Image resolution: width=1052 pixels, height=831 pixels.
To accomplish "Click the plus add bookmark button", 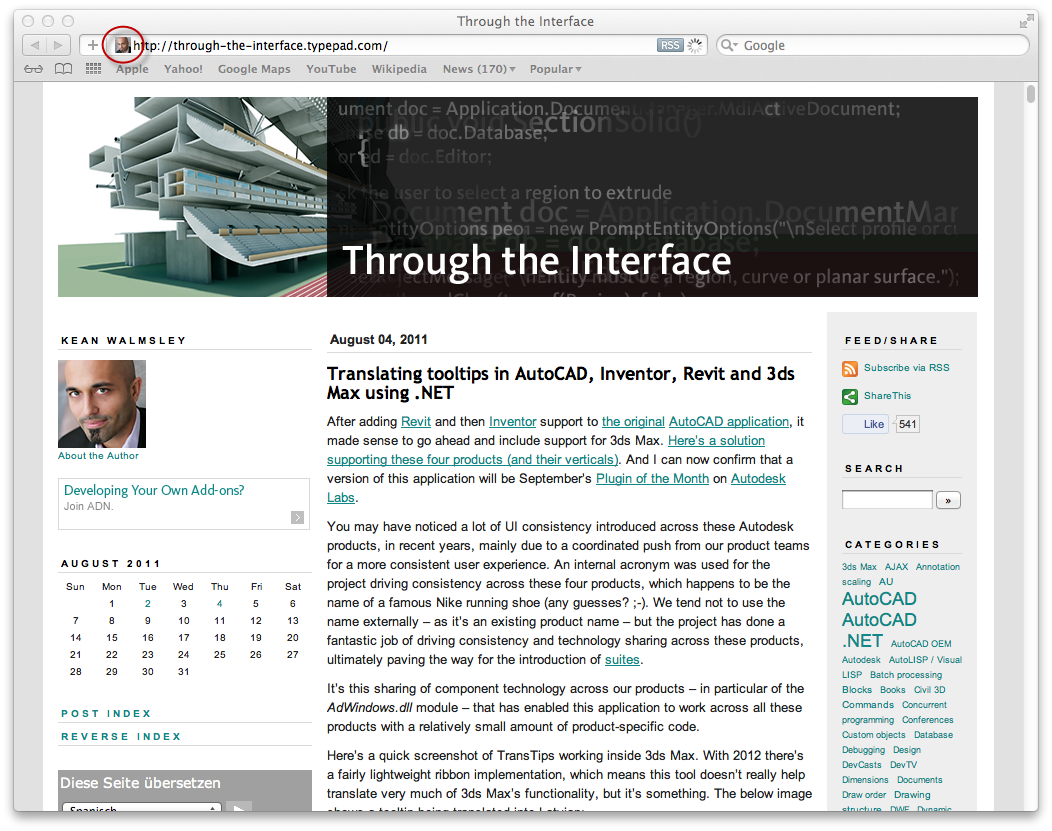I will pyautogui.click(x=92, y=45).
